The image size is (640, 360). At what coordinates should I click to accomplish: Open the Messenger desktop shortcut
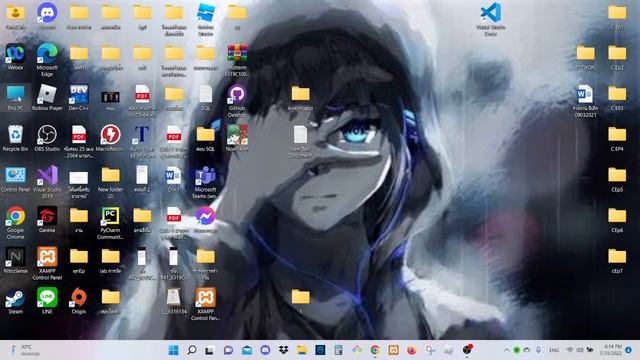pos(205,220)
